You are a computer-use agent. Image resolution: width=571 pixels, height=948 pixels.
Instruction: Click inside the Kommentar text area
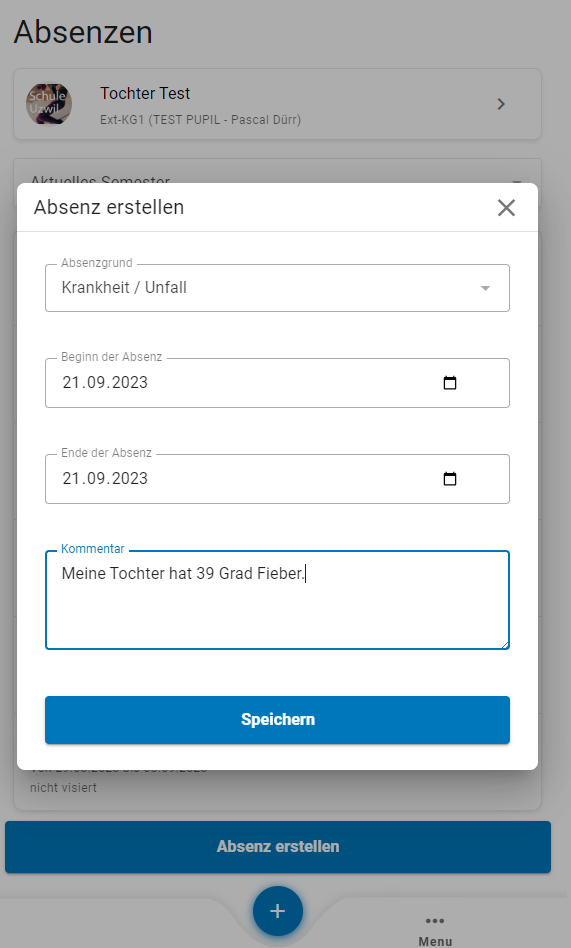(x=277, y=600)
